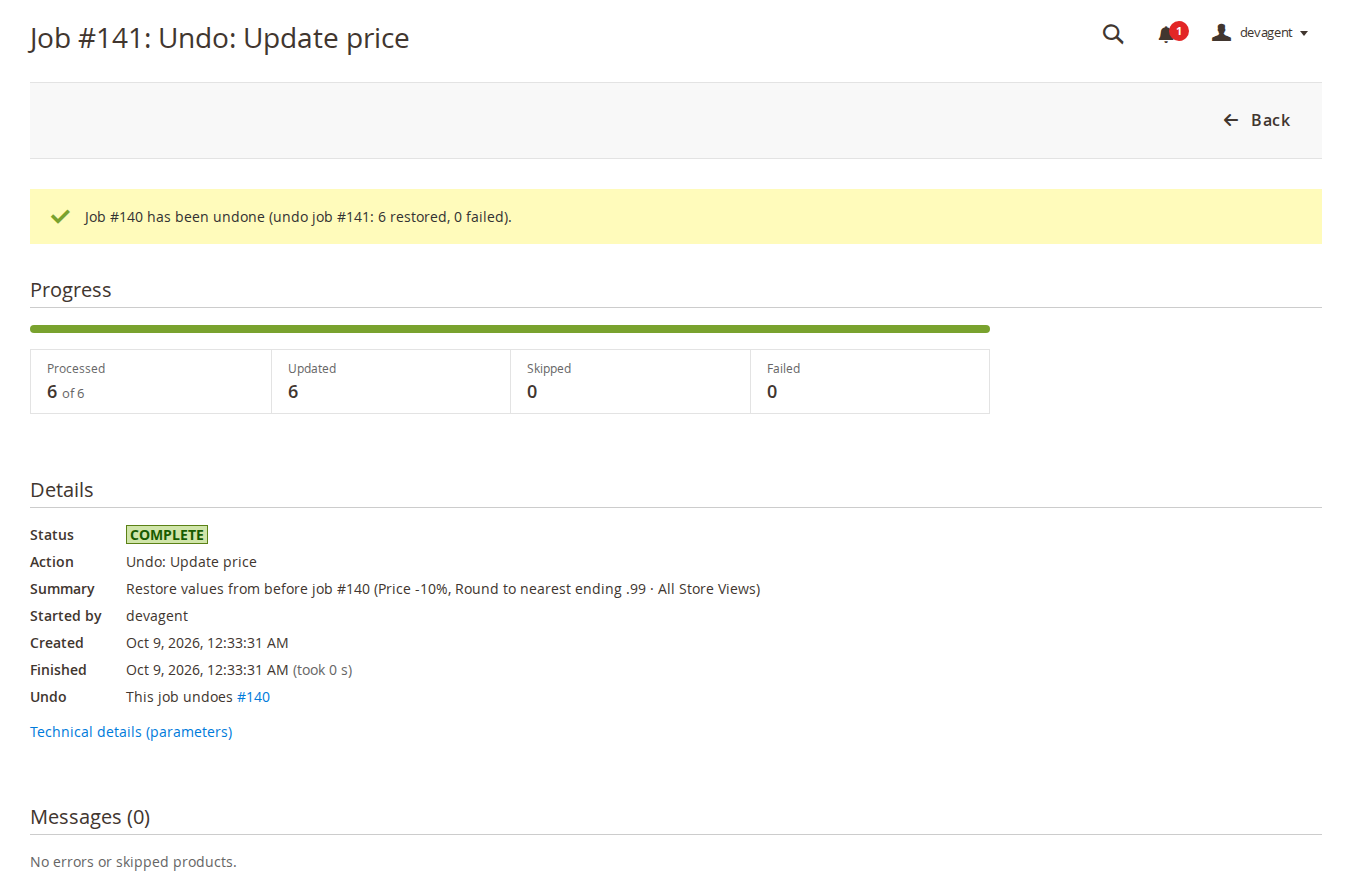The width and height of the screenshot is (1352, 880).
Task: Click the Messages (0) section heading
Action: coord(90,817)
